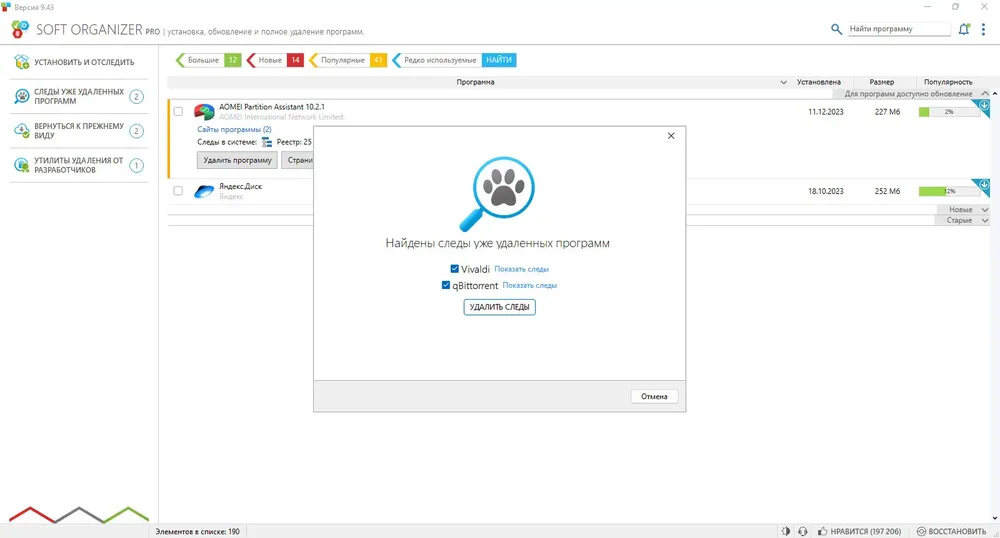Click the search magnifier icon
The height and width of the screenshot is (538, 1000).
836,29
